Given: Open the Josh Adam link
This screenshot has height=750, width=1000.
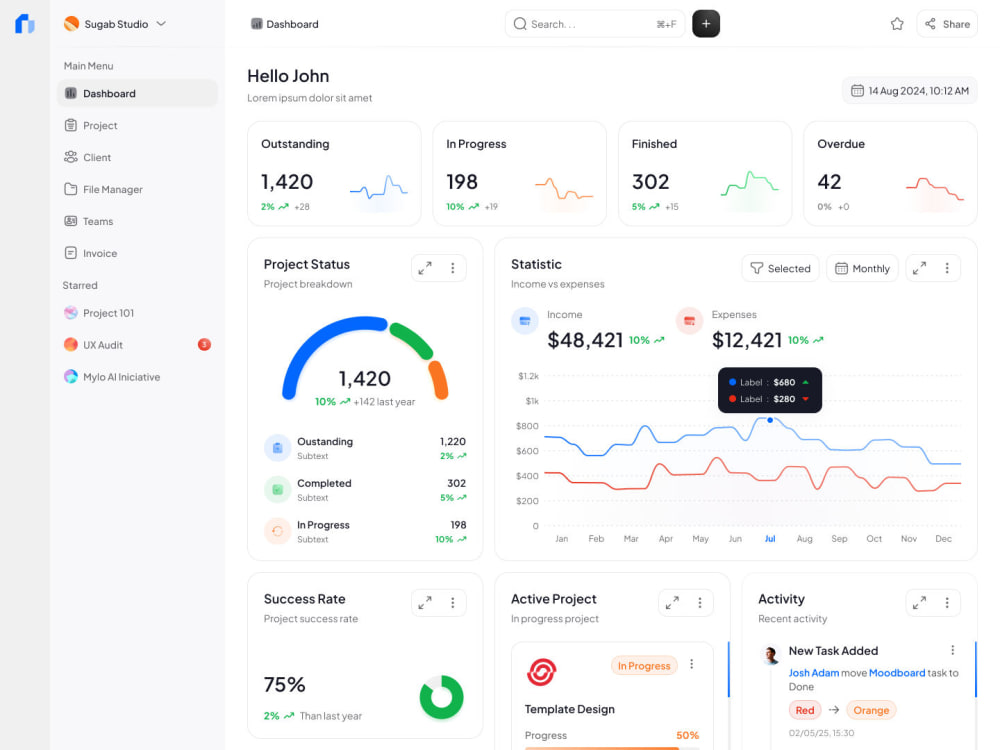Looking at the screenshot, I should point(814,673).
